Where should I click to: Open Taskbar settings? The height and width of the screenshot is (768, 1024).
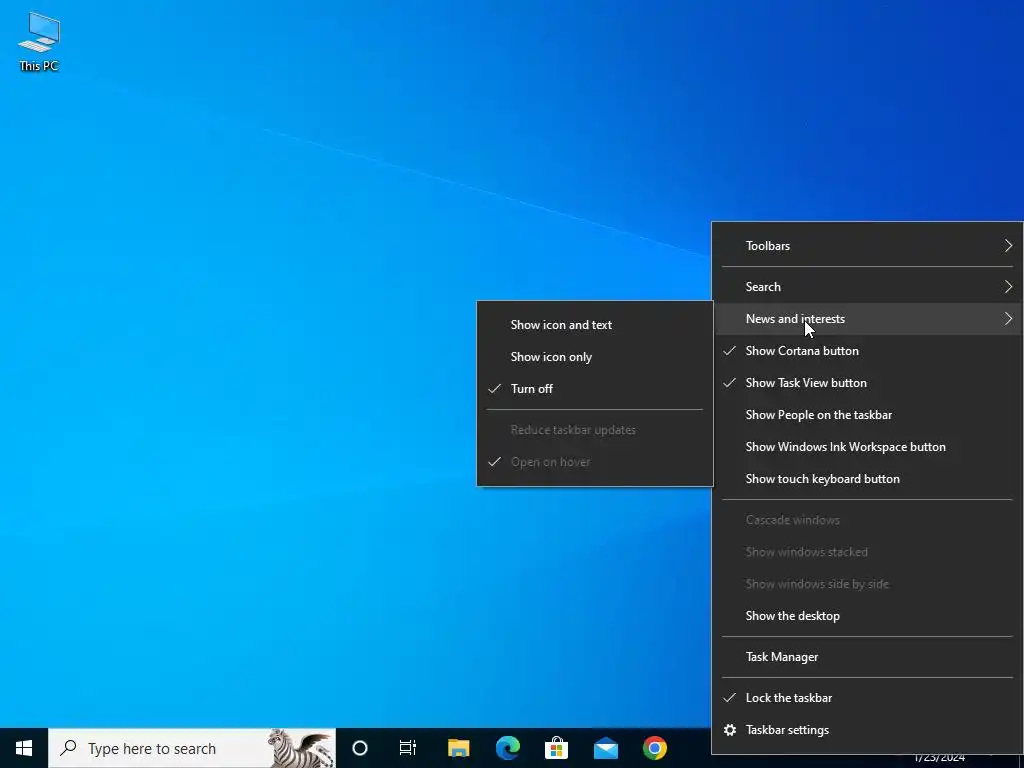(867, 730)
